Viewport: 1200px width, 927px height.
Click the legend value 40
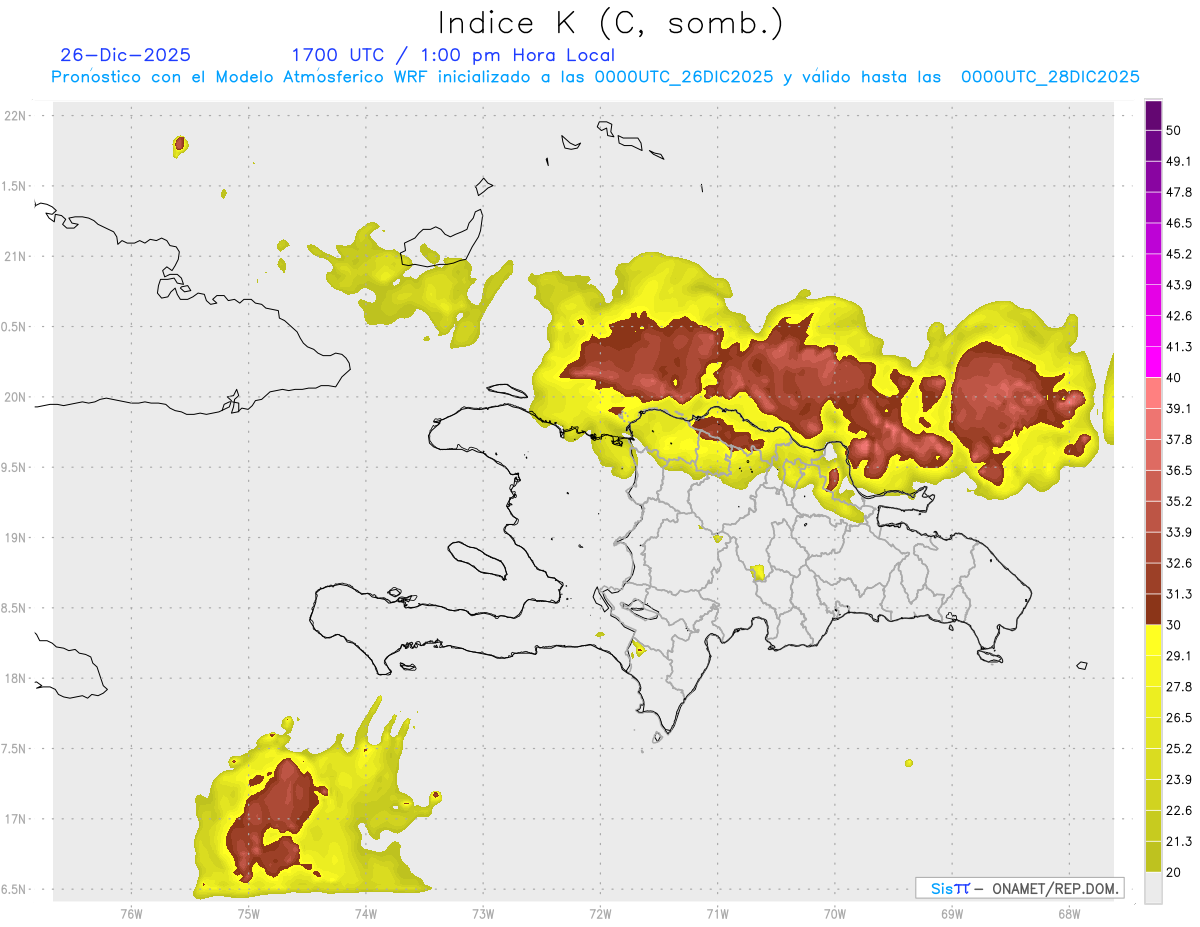pos(1174,377)
